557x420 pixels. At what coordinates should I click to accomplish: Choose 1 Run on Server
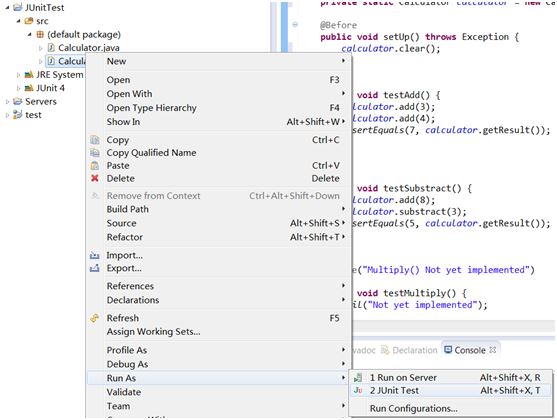pos(451,377)
